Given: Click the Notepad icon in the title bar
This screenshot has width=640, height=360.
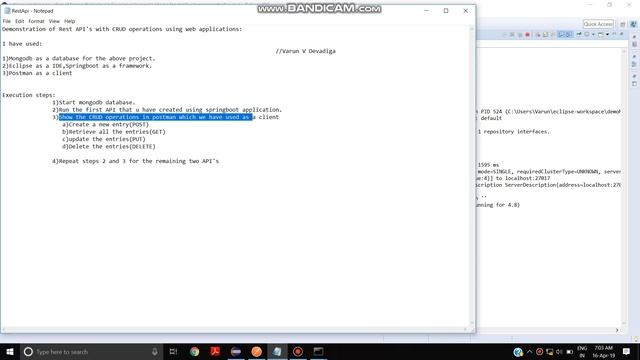Looking at the screenshot, I should (x=7, y=11).
